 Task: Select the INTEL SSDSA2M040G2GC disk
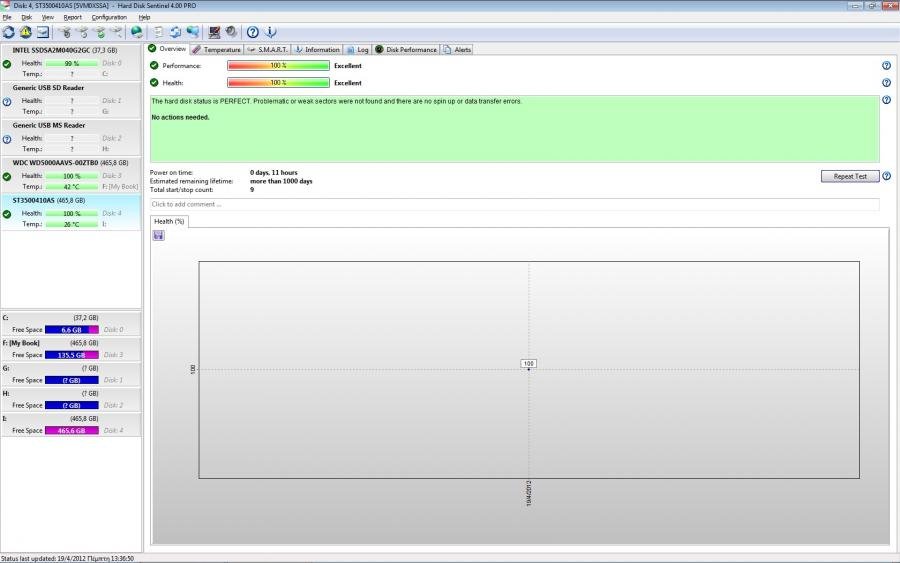coord(64,49)
